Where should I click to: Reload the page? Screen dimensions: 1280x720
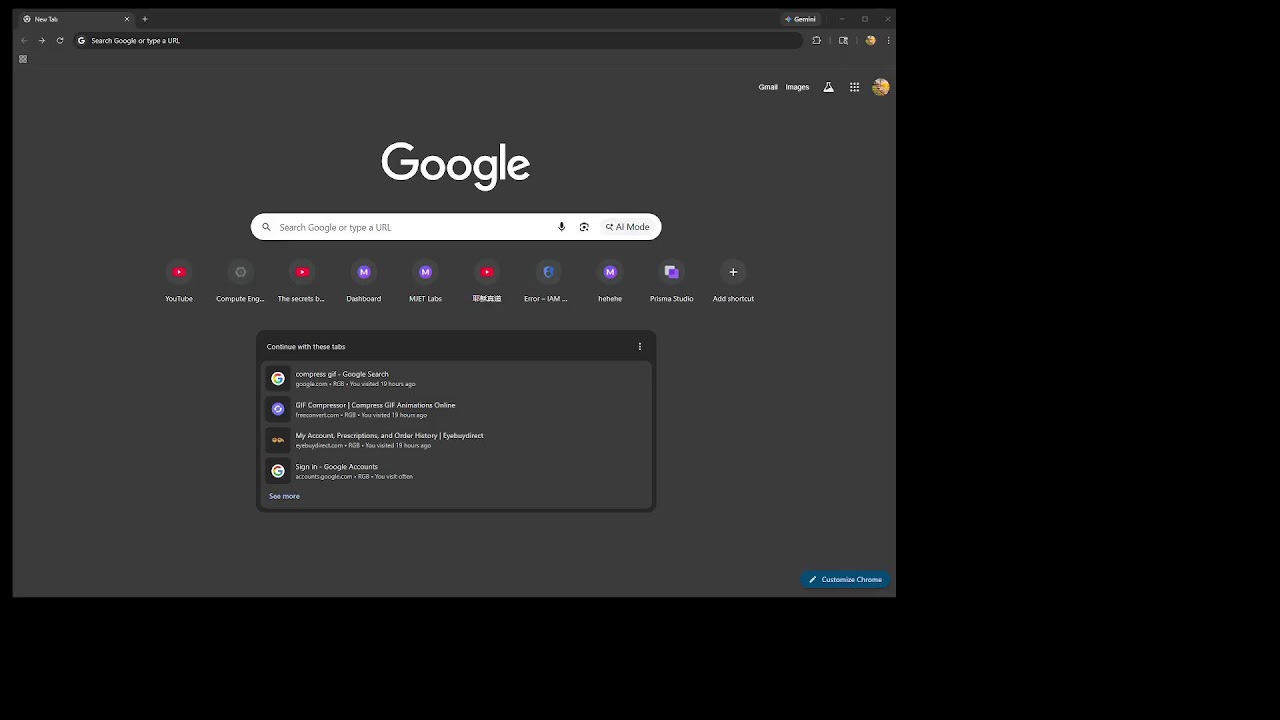pos(60,41)
